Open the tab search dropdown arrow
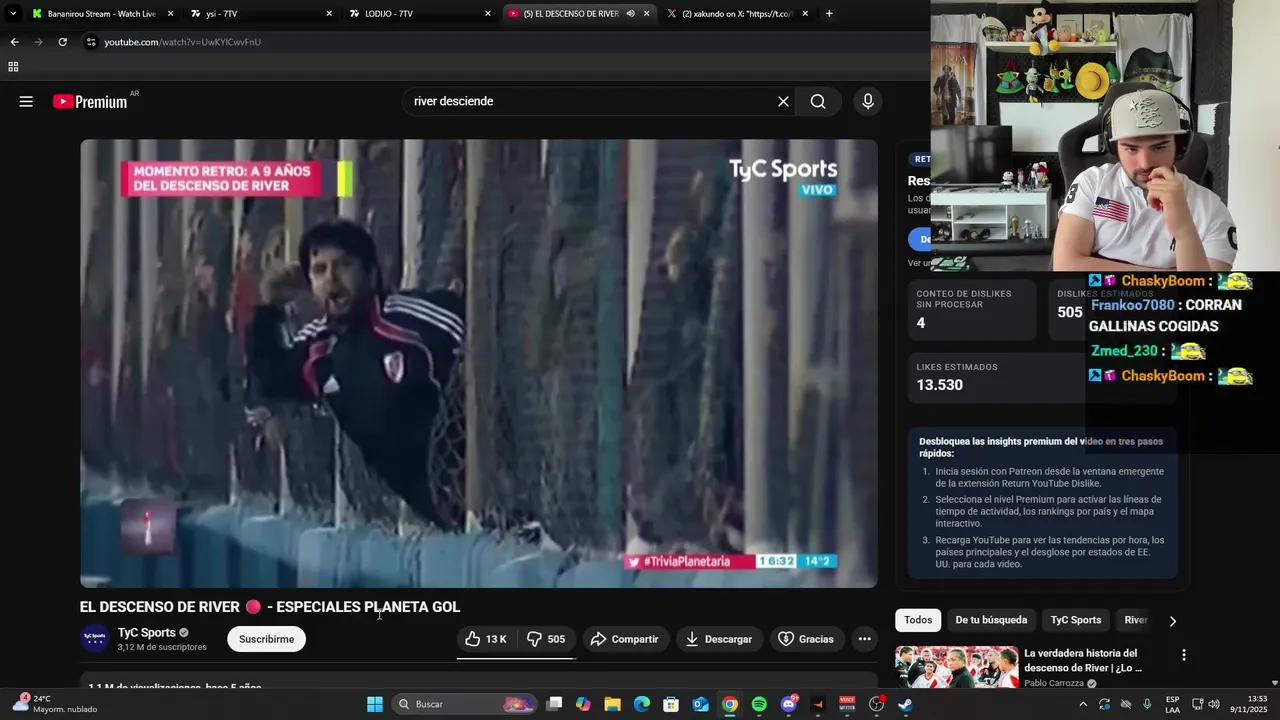 pos(13,13)
